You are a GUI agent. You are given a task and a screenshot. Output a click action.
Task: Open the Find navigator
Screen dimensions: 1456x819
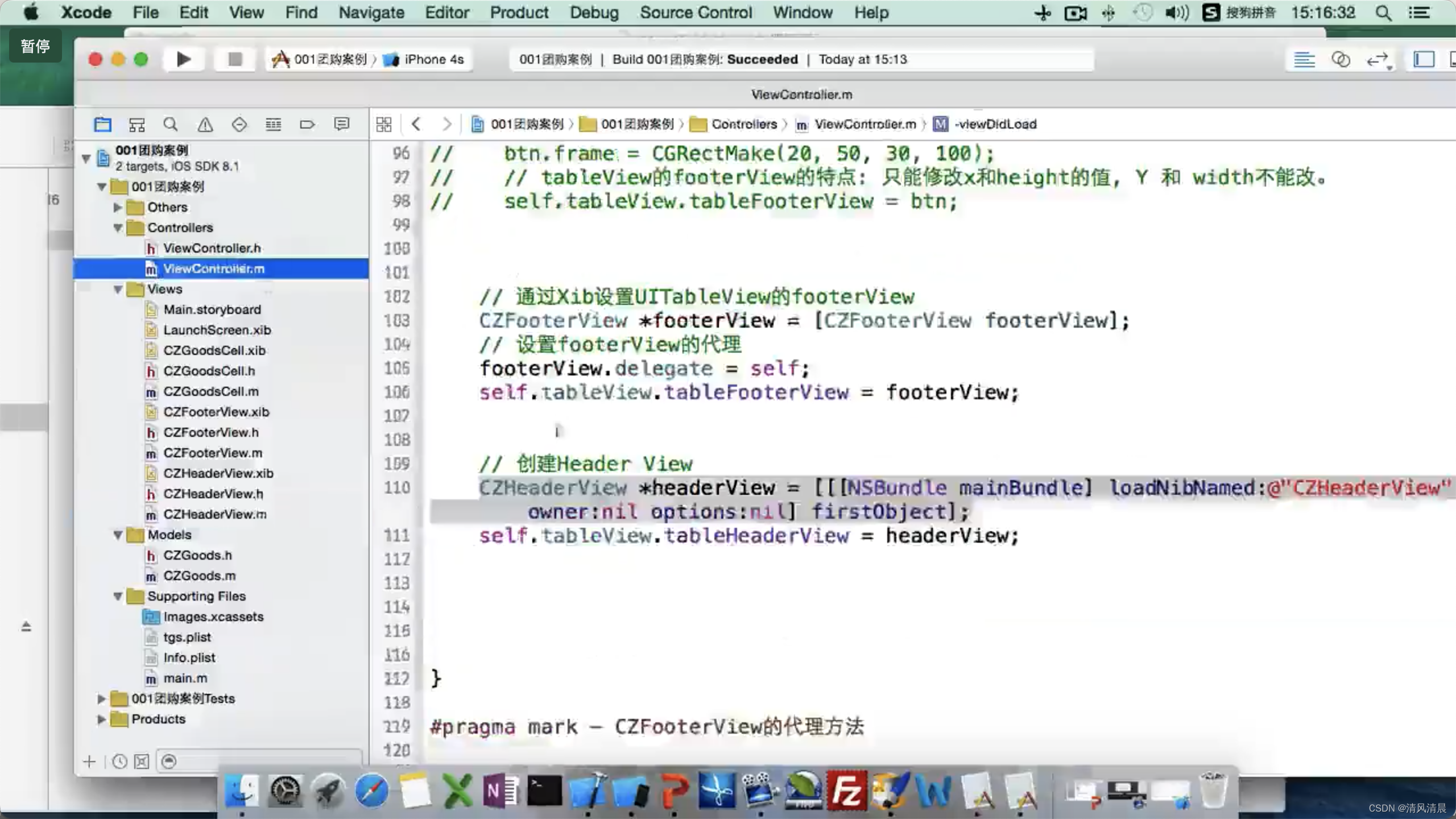tap(171, 124)
